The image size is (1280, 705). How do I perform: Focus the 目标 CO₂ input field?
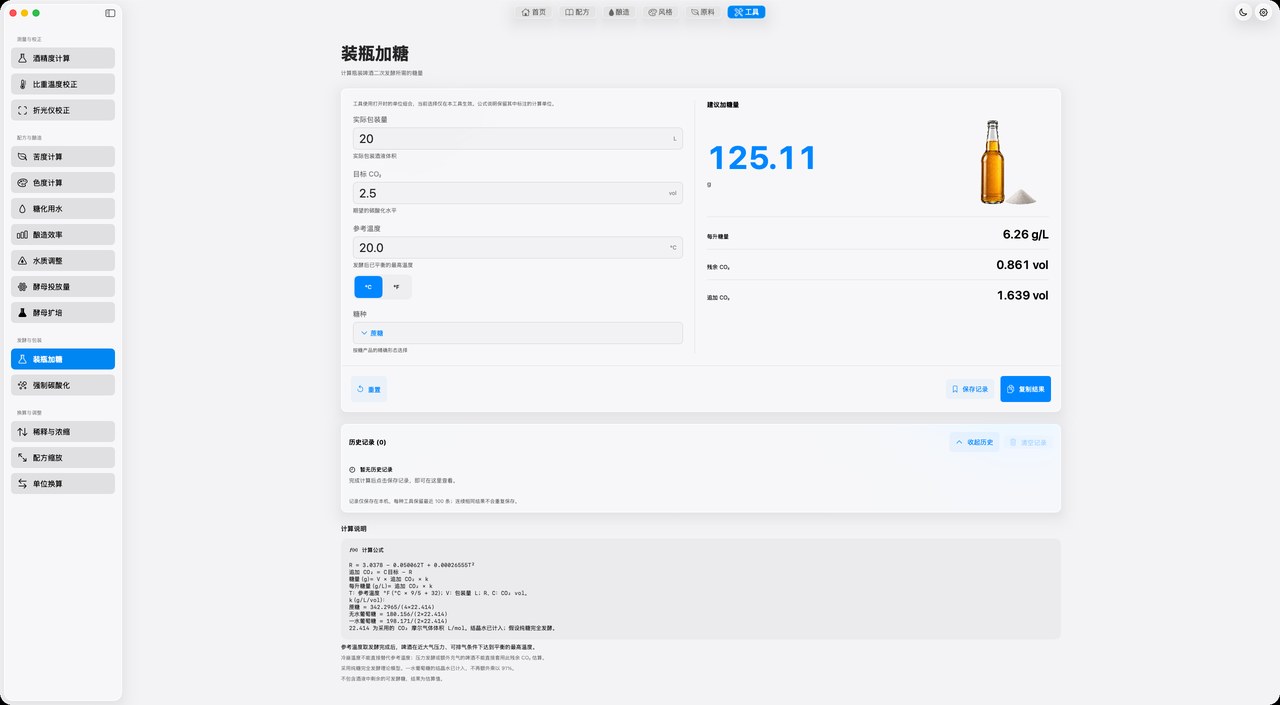click(x=518, y=193)
